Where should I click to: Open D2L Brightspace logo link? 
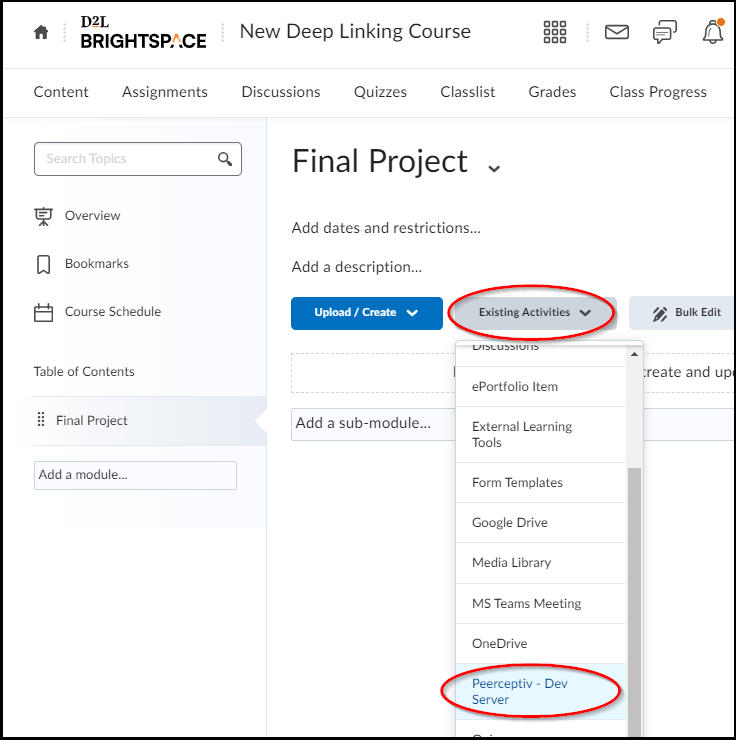[x=143, y=32]
